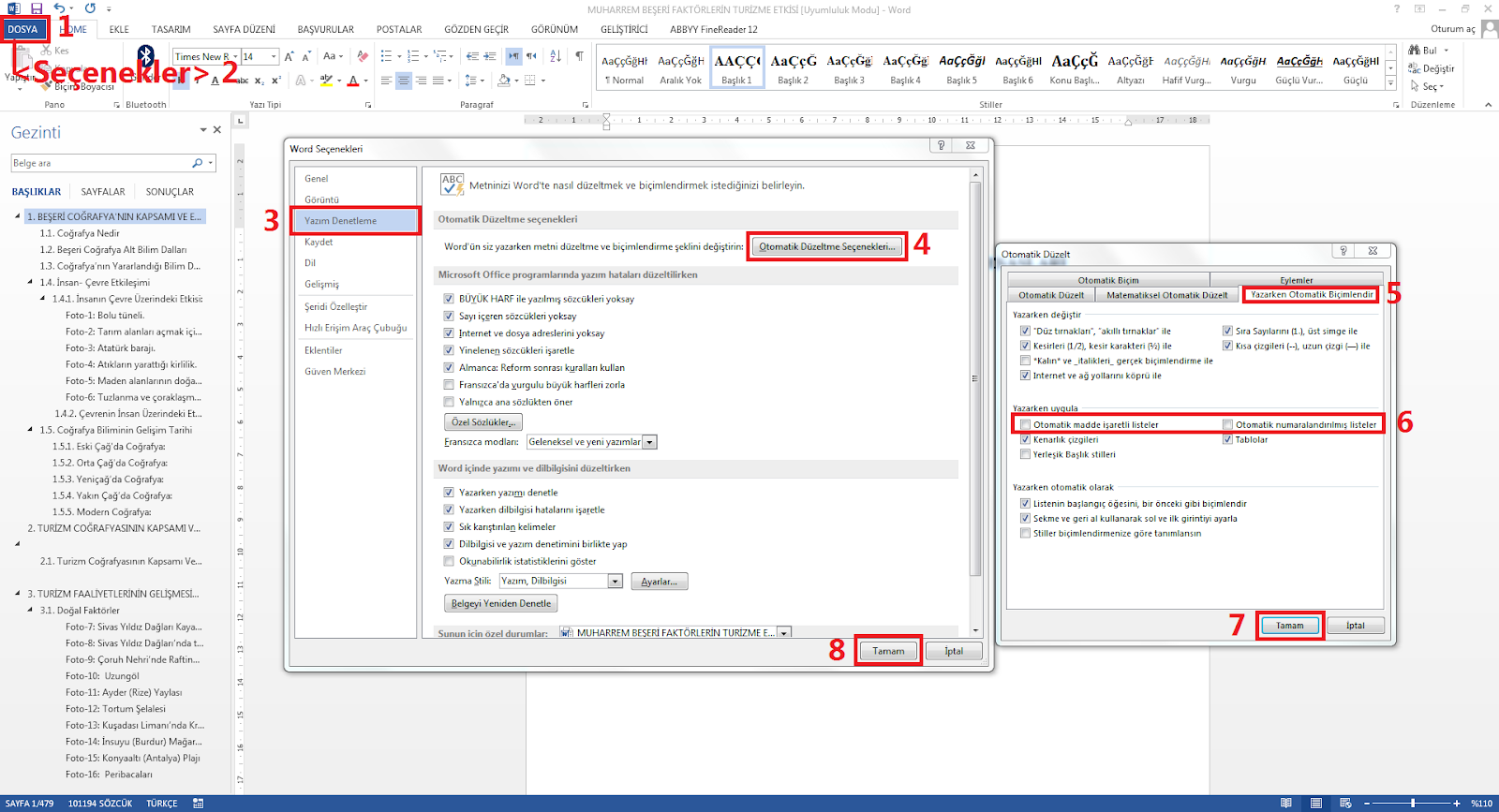Click 'Otomatik Düzeltme Seçenekleri...' button
Screen dimensions: 1499x812
[827, 246]
